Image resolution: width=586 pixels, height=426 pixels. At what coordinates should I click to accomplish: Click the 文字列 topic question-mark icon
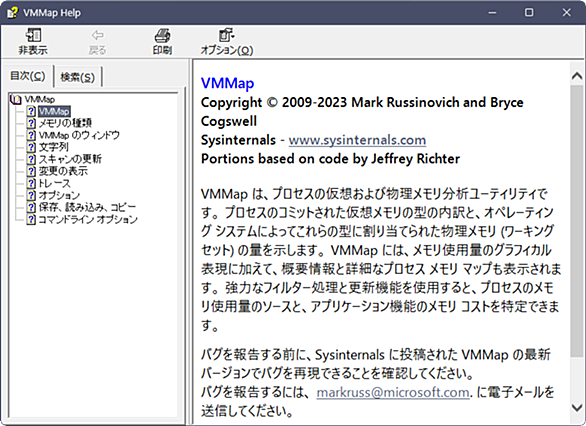[x=31, y=147]
